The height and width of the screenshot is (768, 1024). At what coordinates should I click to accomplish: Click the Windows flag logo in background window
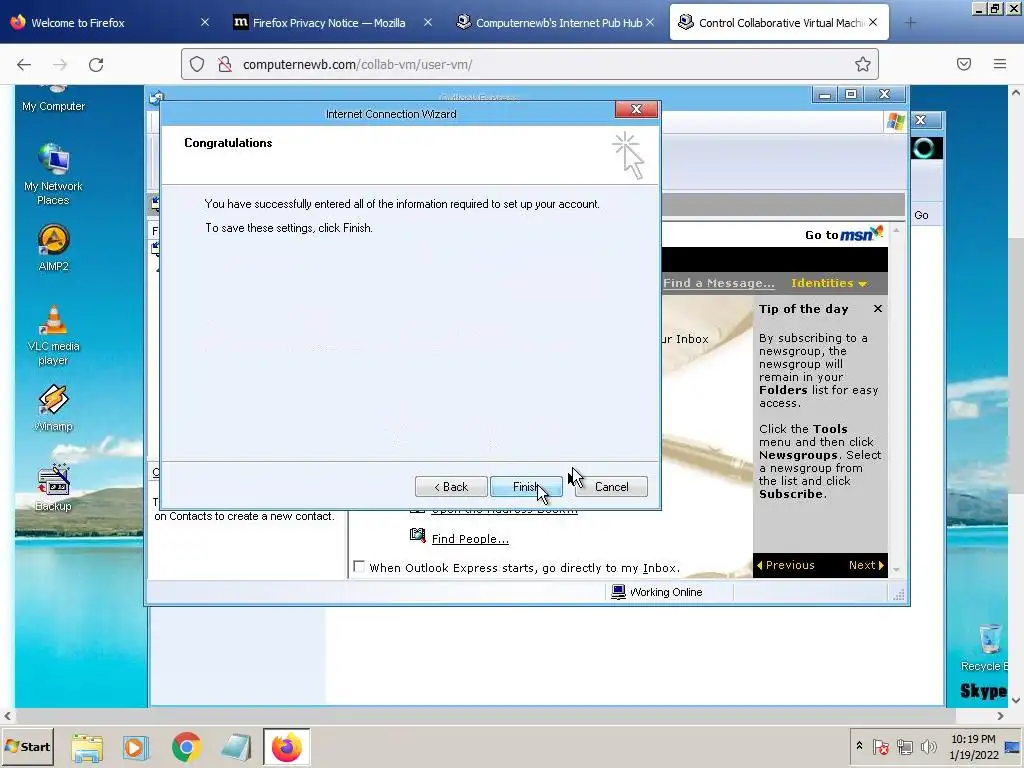(895, 121)
